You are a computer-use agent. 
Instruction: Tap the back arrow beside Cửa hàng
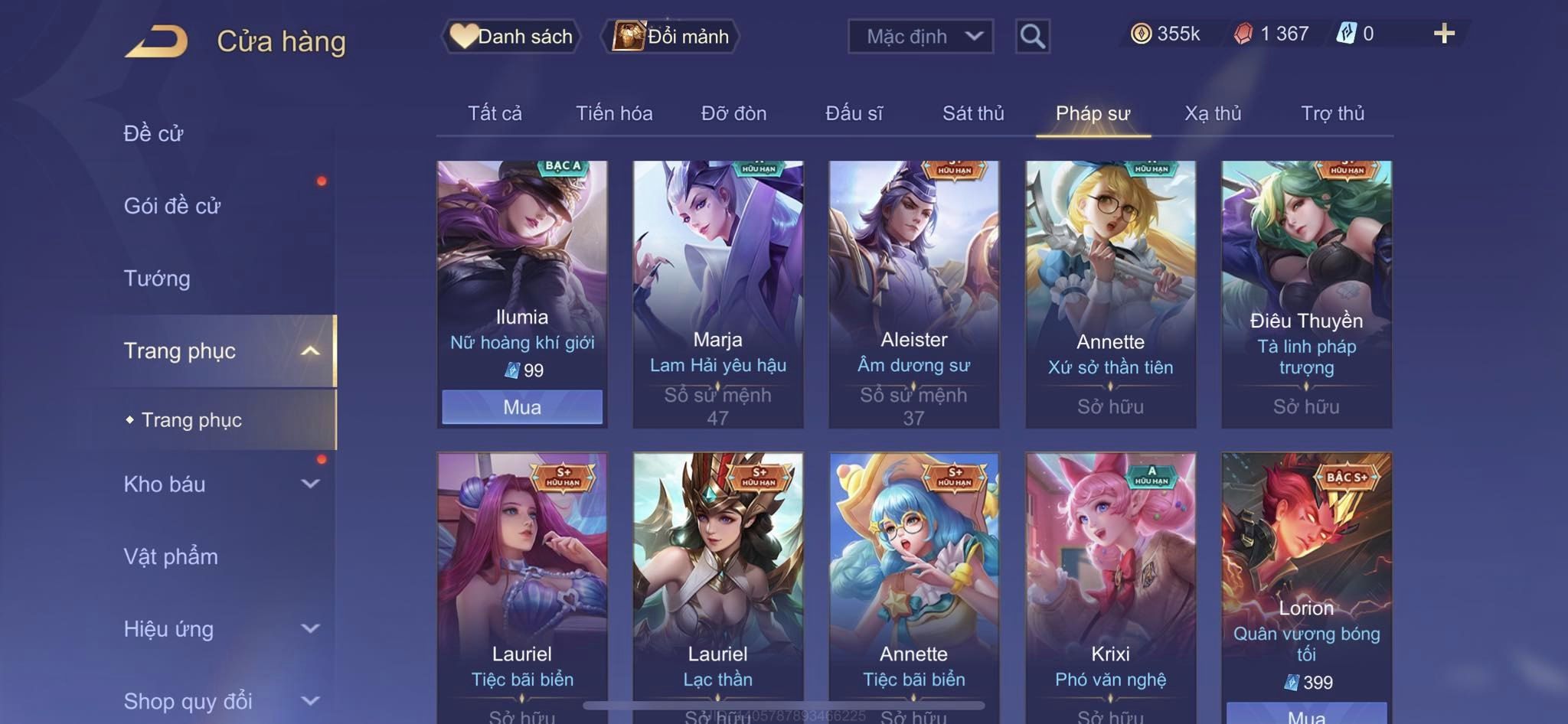click(157, 41)
